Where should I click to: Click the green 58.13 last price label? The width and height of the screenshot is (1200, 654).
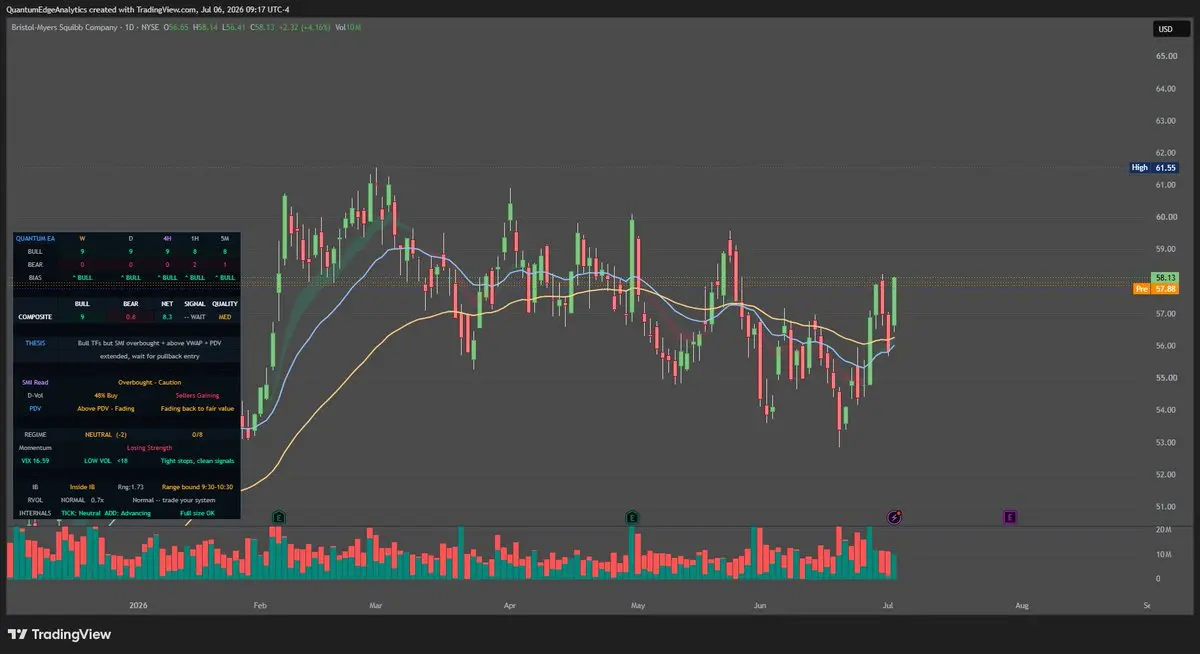point(1165,277)
